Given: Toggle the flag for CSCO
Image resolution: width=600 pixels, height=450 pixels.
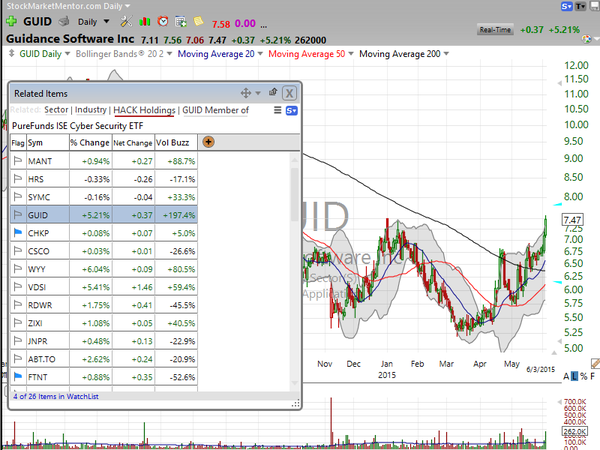Looking at the screenshot, I should pos(18,251).
